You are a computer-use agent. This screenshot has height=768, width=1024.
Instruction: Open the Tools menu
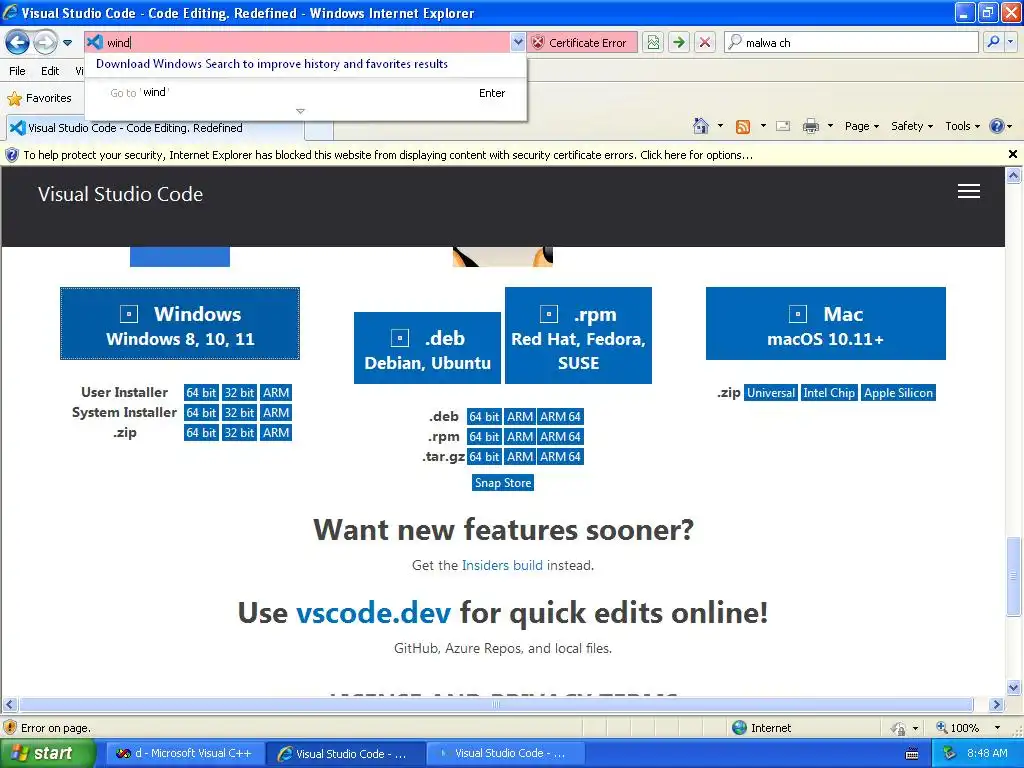(962, 126)
